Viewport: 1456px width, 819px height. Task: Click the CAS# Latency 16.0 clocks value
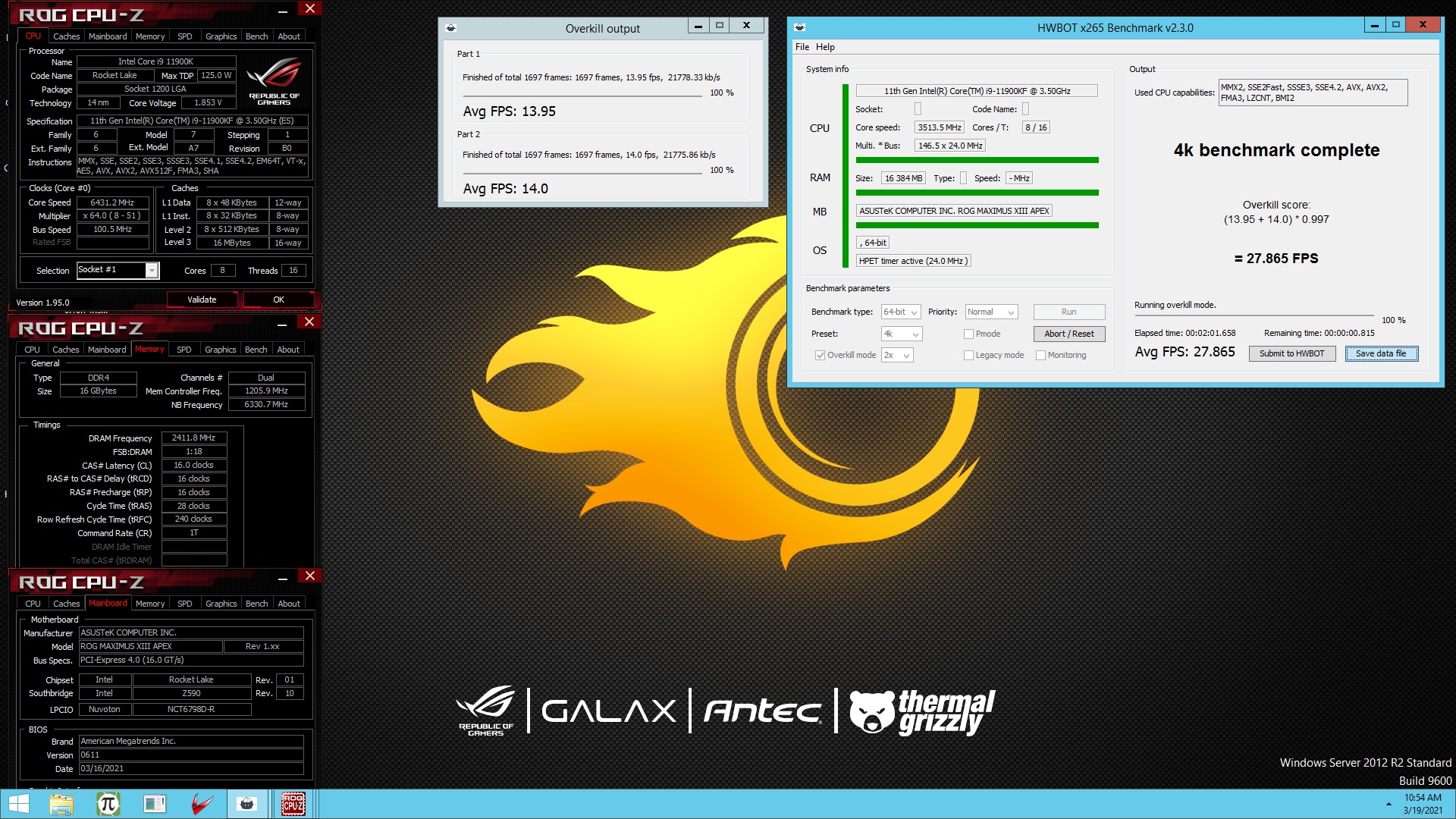pyautogui.click(x=193, y=466)
